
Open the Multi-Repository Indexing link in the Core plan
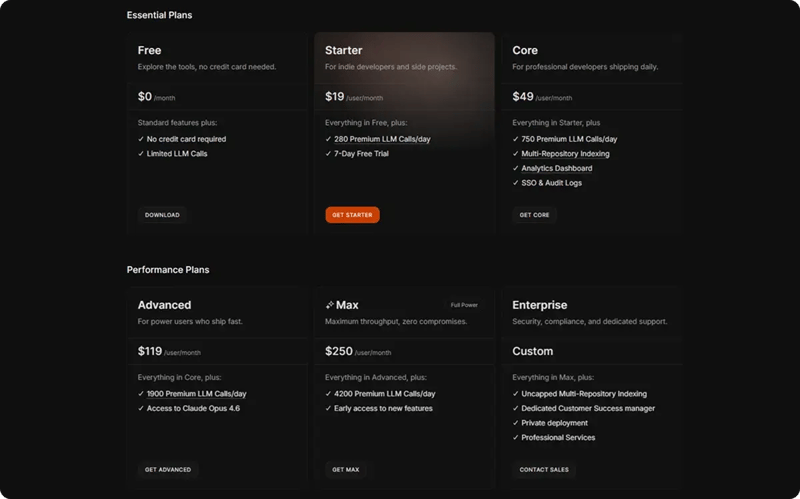coord(565,154)
